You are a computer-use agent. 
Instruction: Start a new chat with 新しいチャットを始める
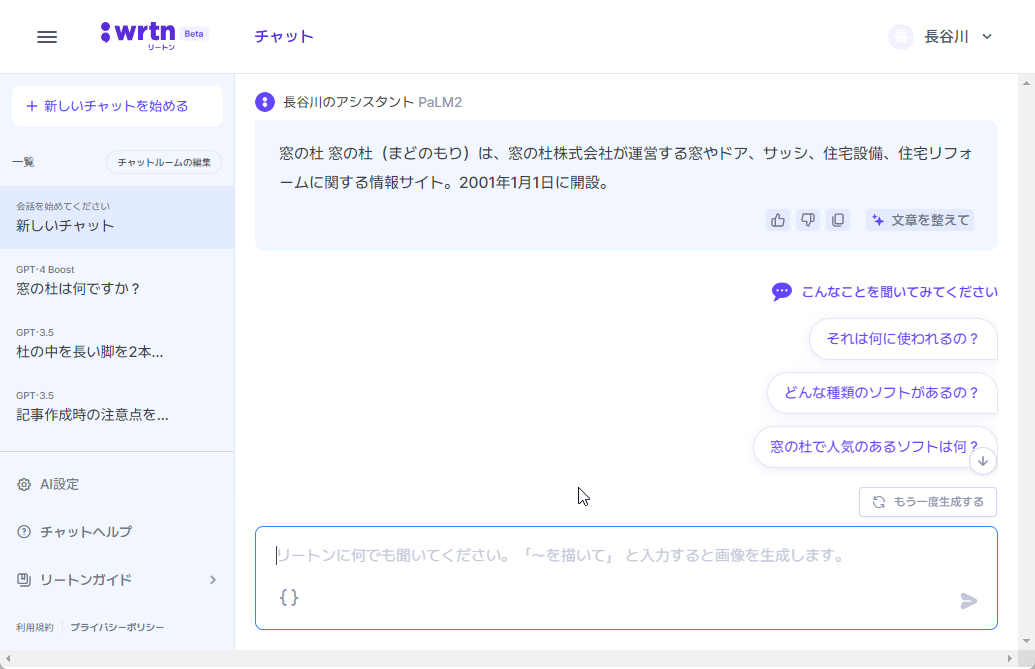pos(117,106)
